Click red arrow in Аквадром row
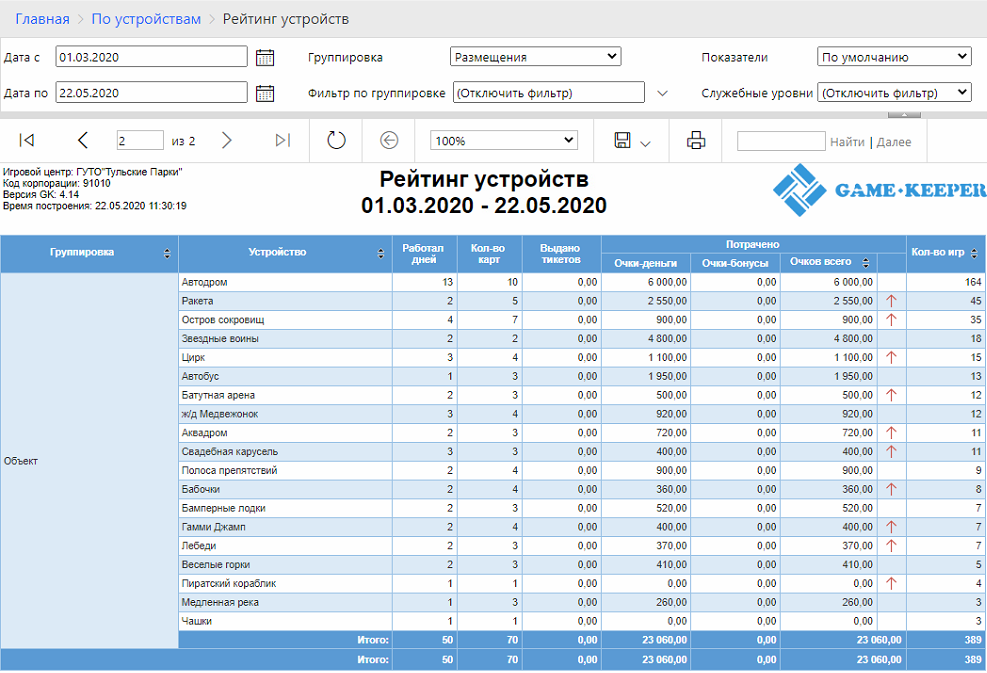This screenshot has width=987, height=673. [891, 433]
